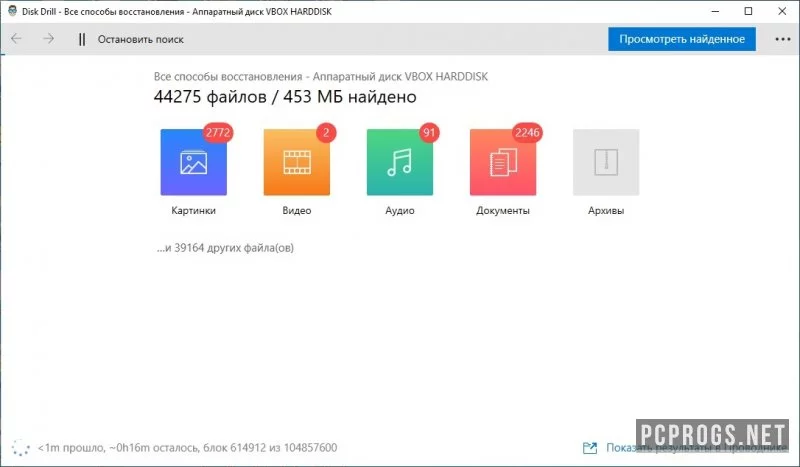800x467 pixels.
Task: Click the scan status text with block count
Action: (187, 448)
